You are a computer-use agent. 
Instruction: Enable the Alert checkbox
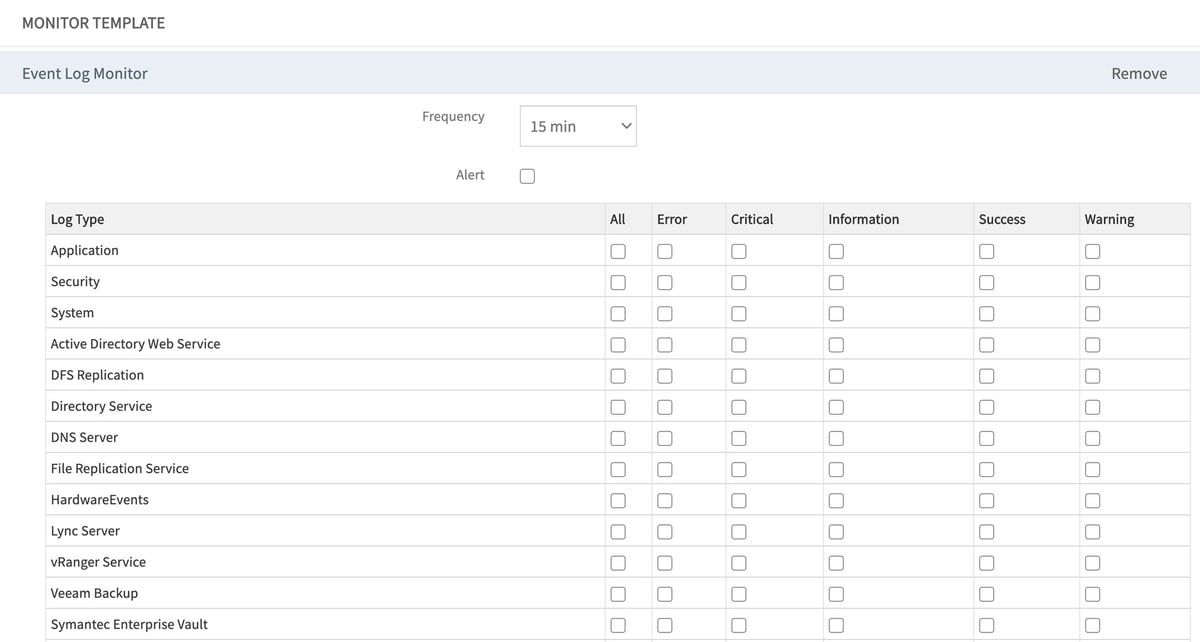[528, 176]
